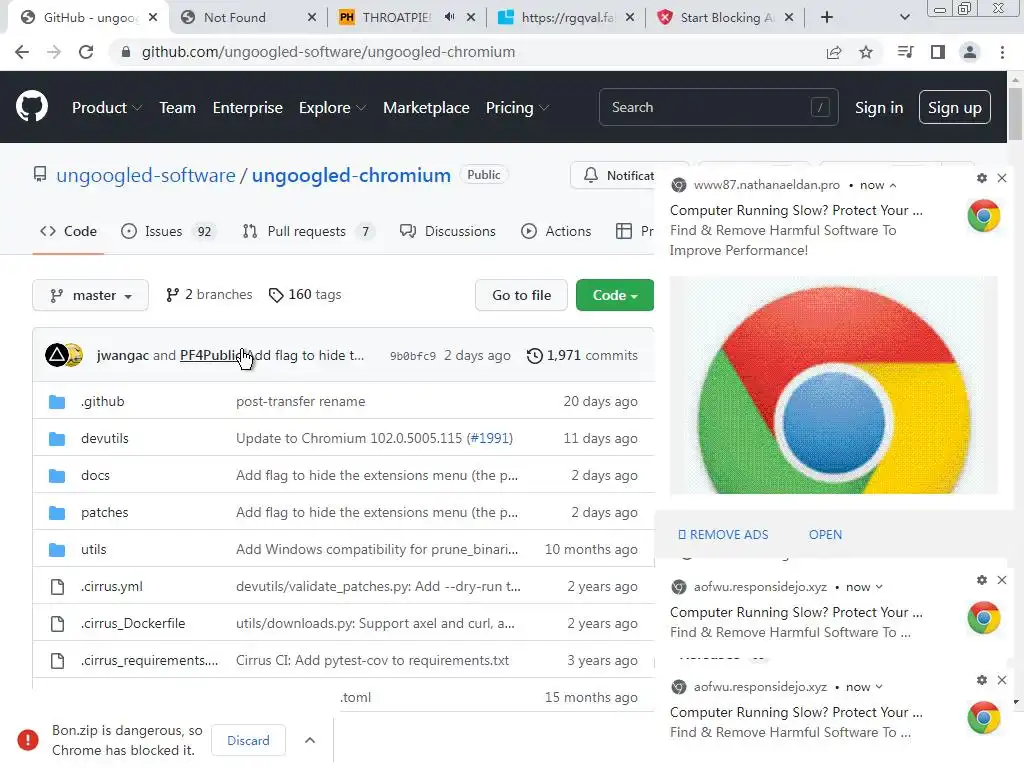
Task: Open the master branch selector
Action: point(90,295)
